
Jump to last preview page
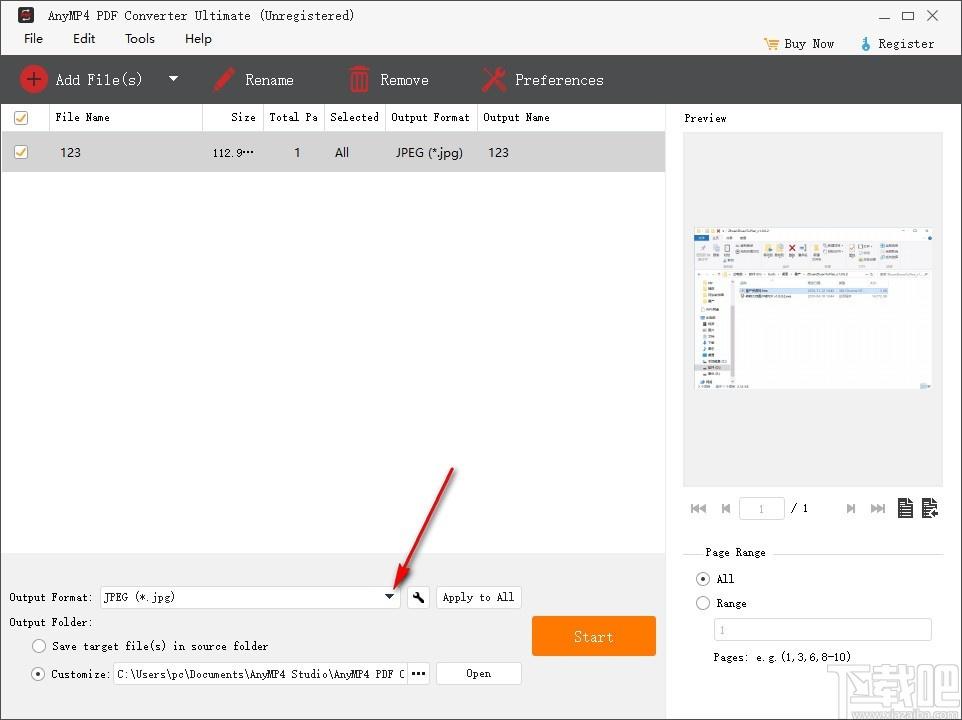click(878, 508)
